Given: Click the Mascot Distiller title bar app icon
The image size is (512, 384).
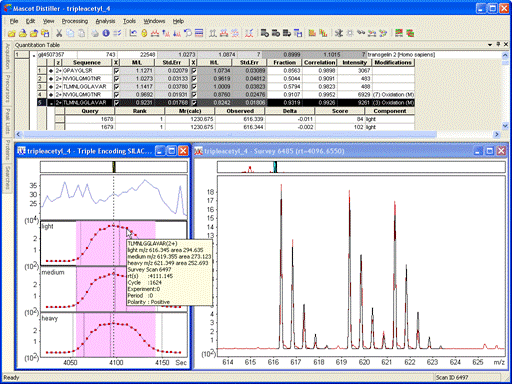Looking at the screenshot, I should tap(7, 8).
